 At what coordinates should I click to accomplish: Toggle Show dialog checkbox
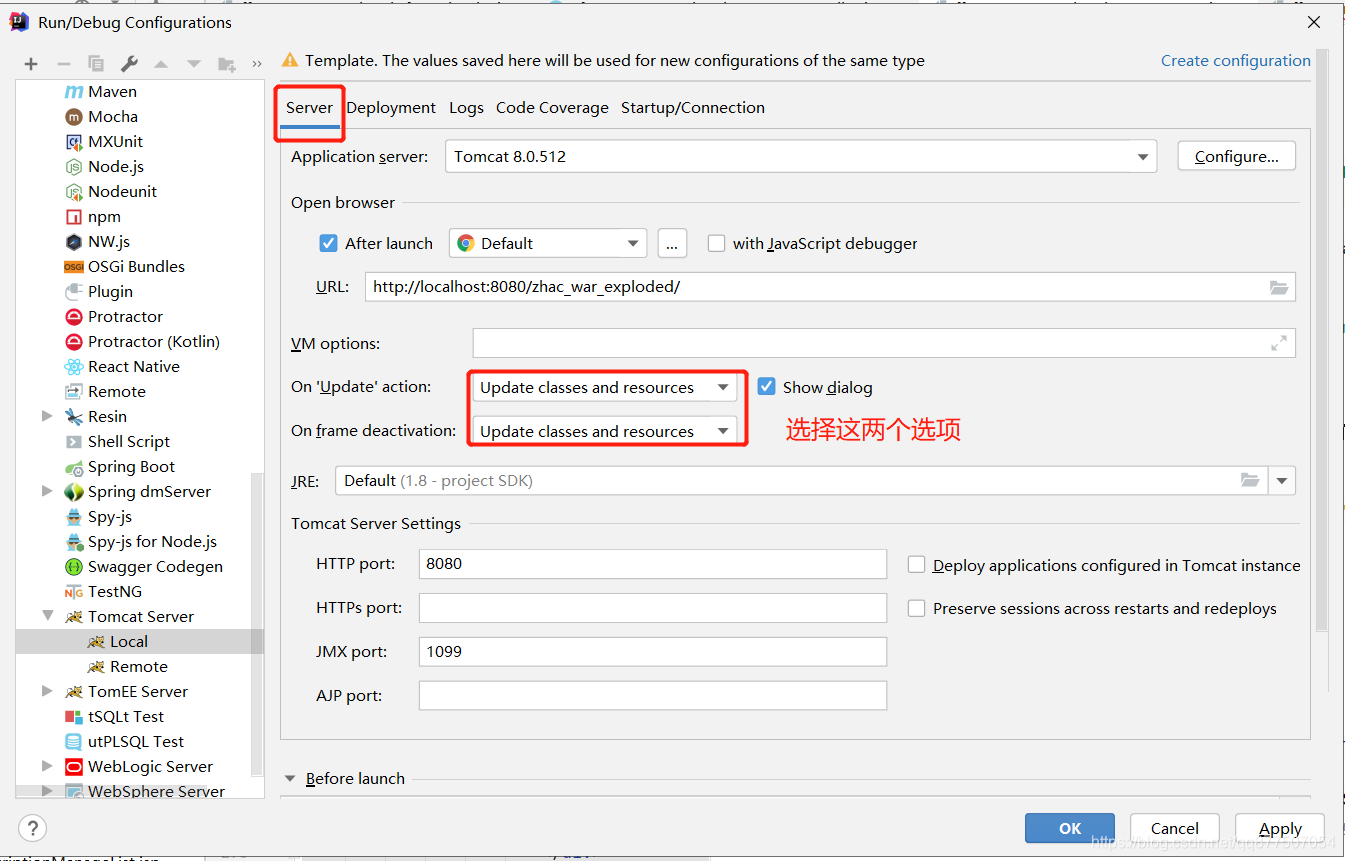coord(766,387)
